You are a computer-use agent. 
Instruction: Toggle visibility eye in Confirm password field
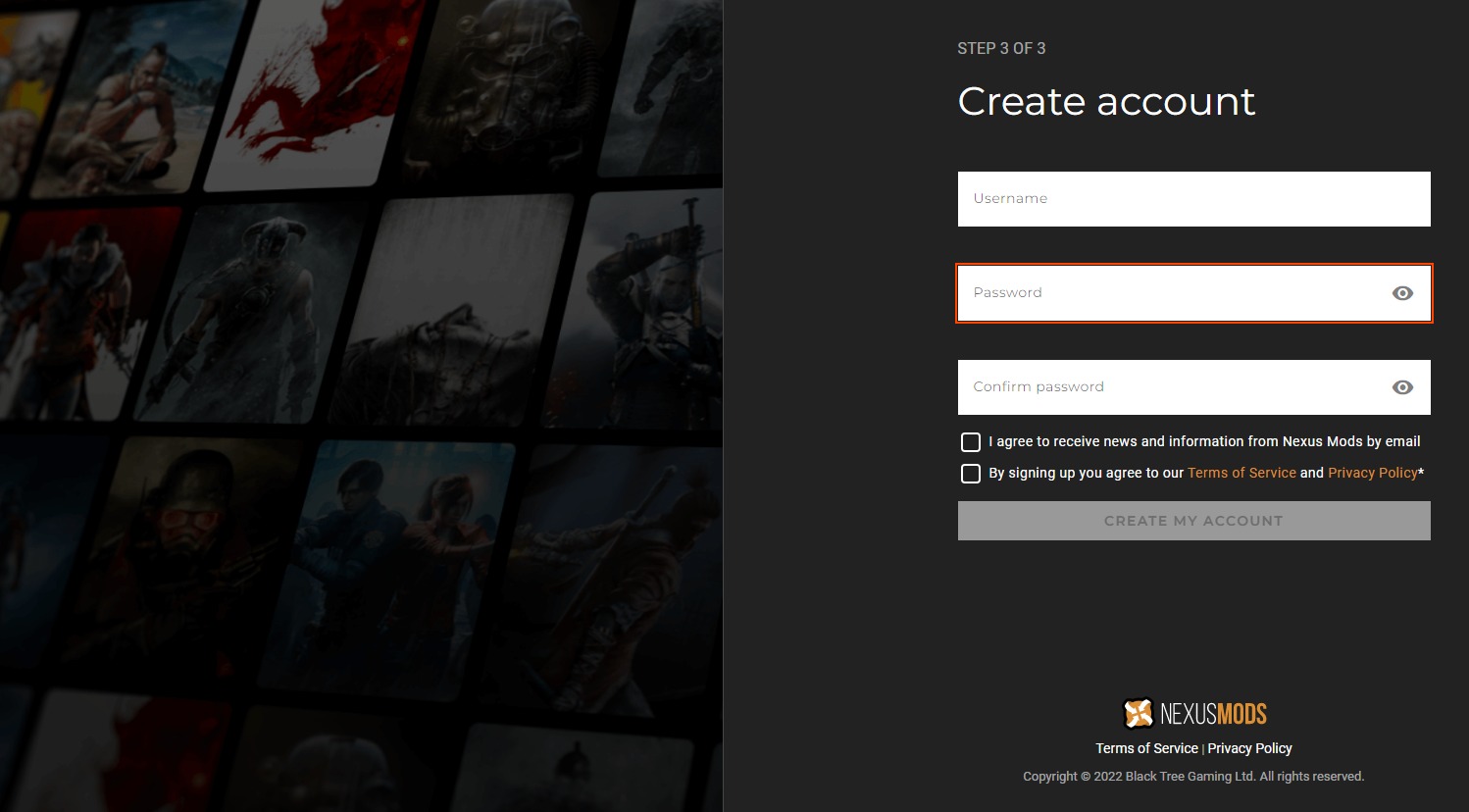[x=1402, y=387]
